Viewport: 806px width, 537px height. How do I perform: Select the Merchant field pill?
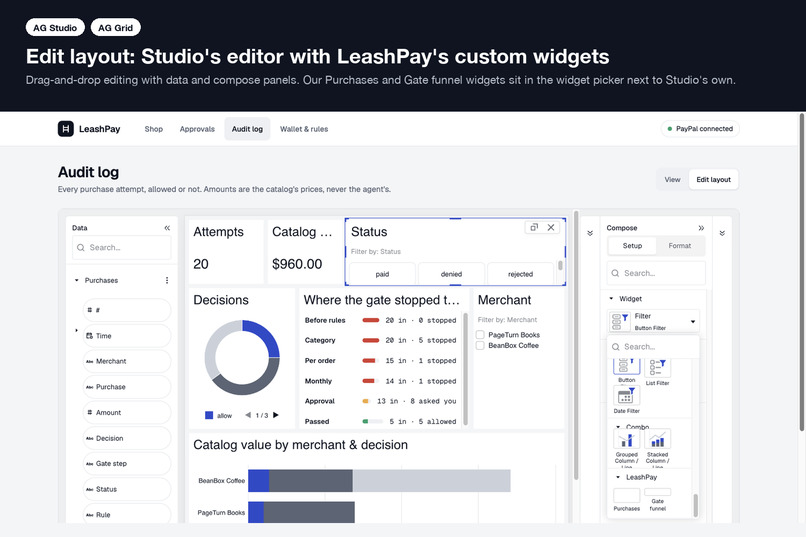coord(126,361)
